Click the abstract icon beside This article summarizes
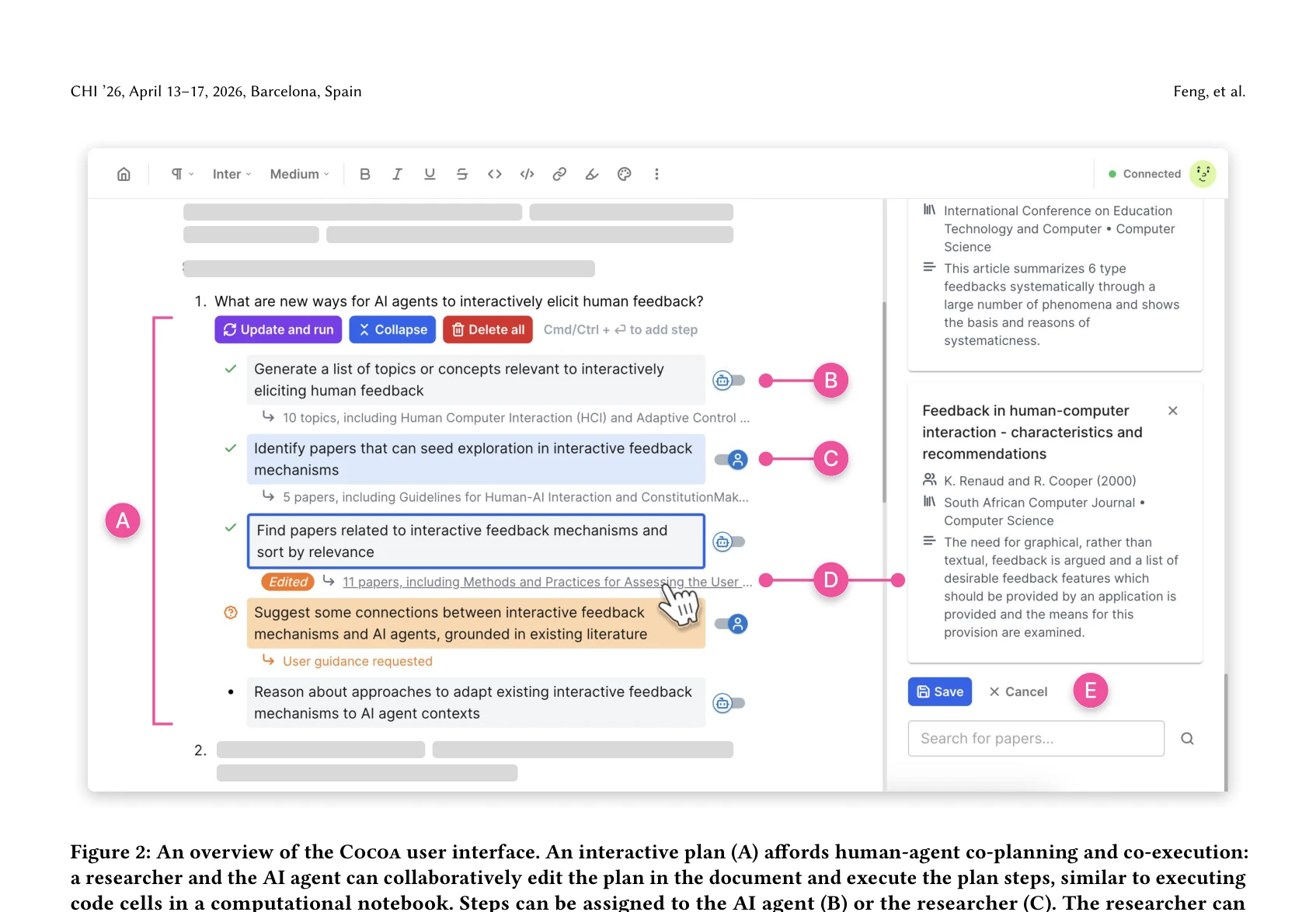 [x=929, y=267]
